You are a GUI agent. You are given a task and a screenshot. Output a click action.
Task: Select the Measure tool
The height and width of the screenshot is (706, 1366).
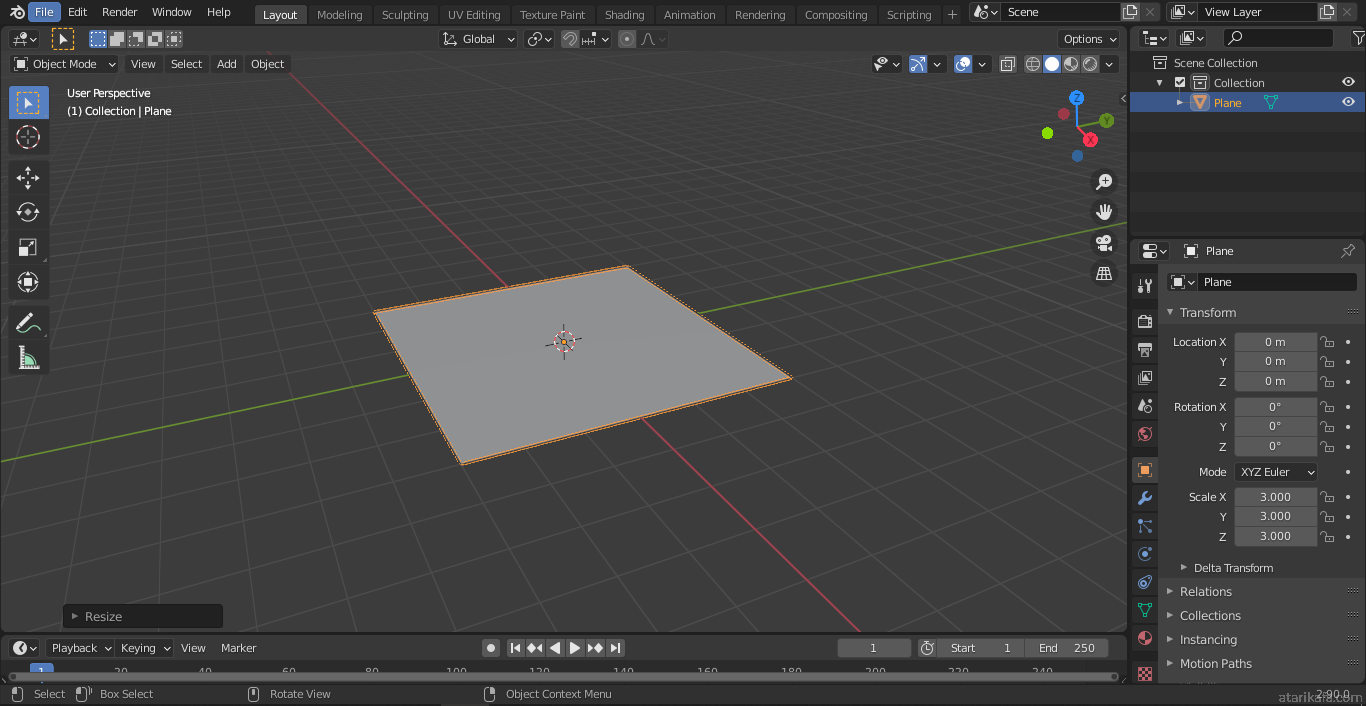pos(28,357)
